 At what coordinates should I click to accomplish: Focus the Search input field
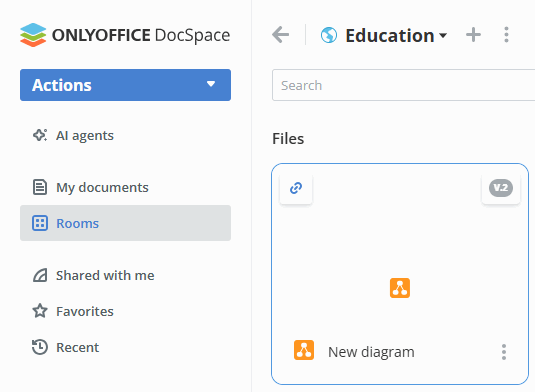coord(403,85)
